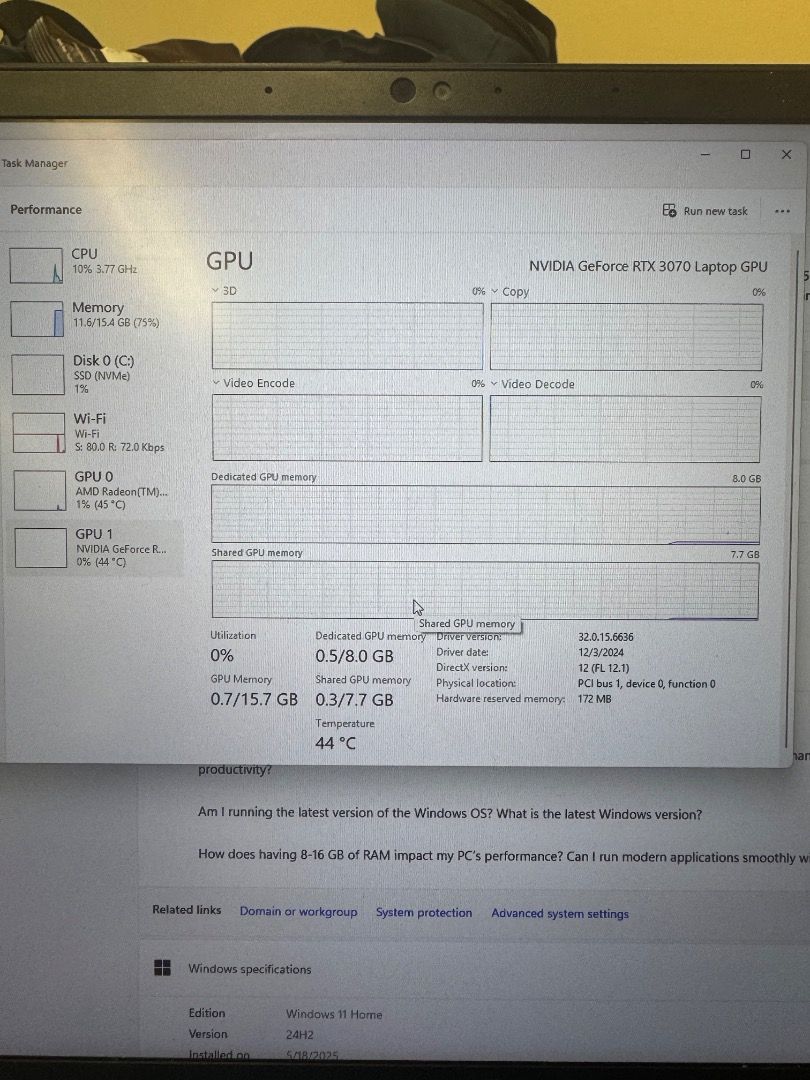The width and height of the screenshot is (810, 1080).
Task: Click the 0.7/15.7 GB GPU Memory value
Action: click(254, 699)
